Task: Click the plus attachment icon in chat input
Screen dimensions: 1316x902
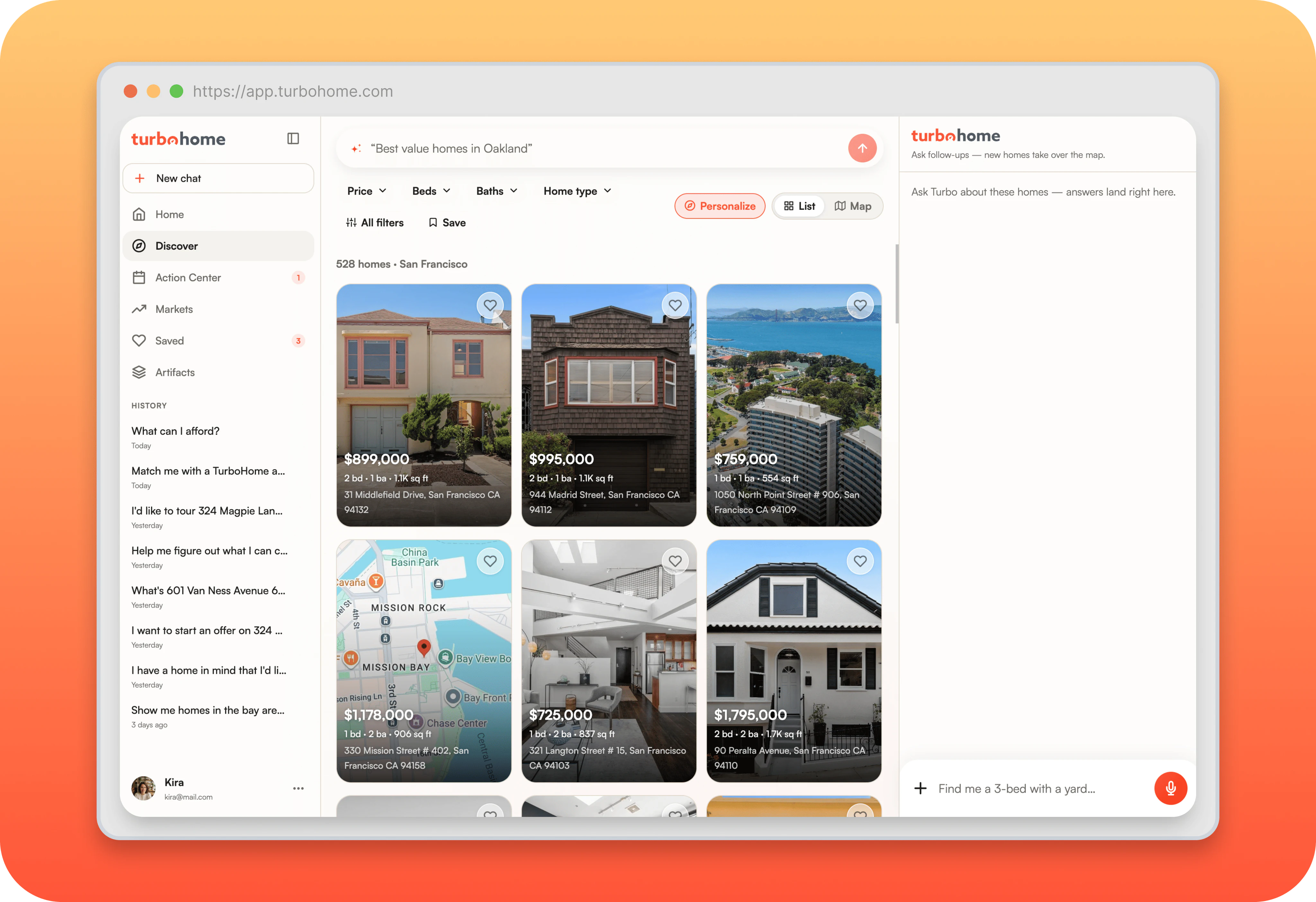Action: [x=921, y=788]
